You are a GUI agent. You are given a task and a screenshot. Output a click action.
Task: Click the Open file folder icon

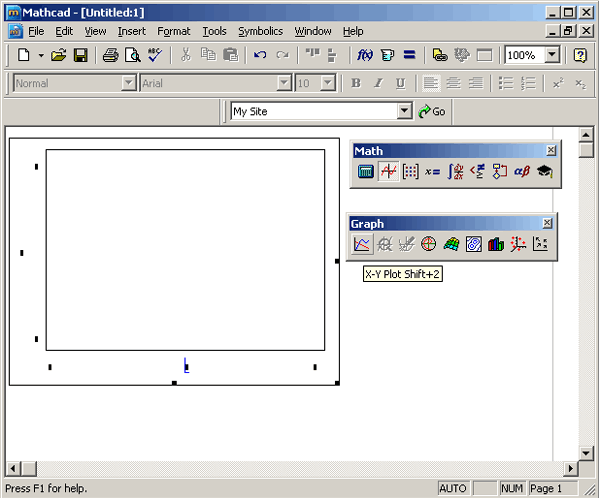tap(58, 55)
